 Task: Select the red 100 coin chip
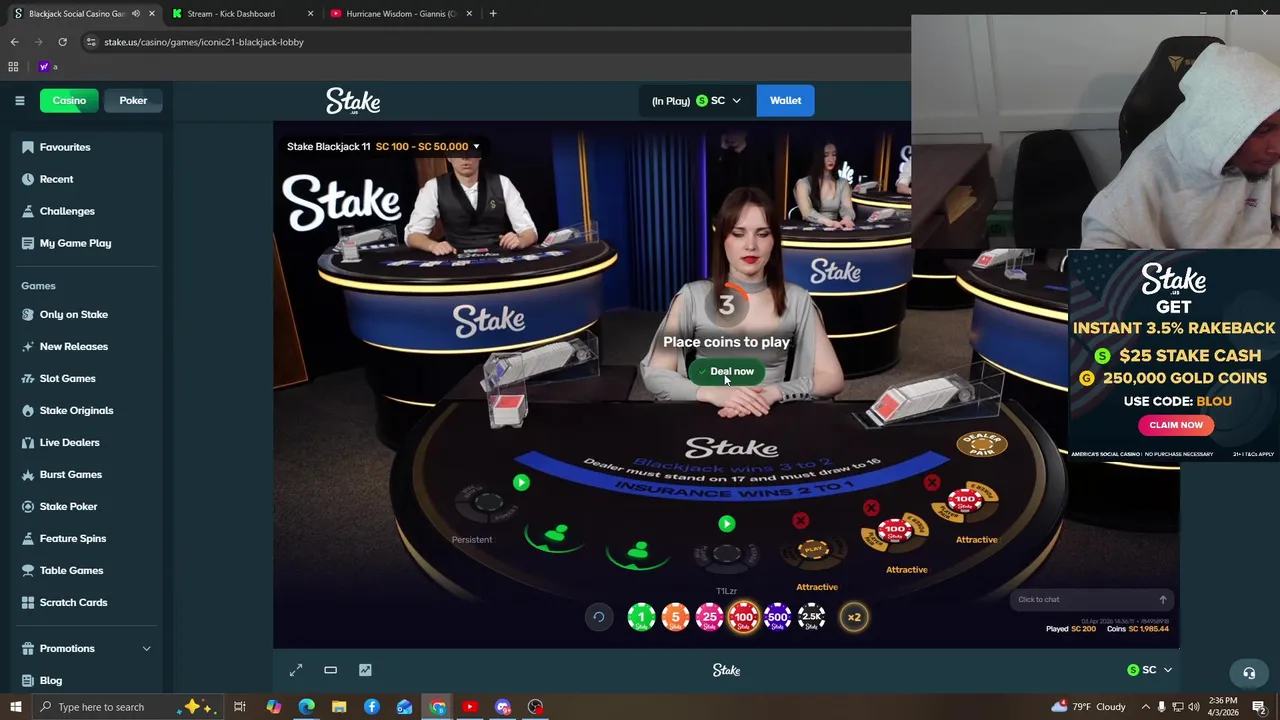(x=743, y=617)
